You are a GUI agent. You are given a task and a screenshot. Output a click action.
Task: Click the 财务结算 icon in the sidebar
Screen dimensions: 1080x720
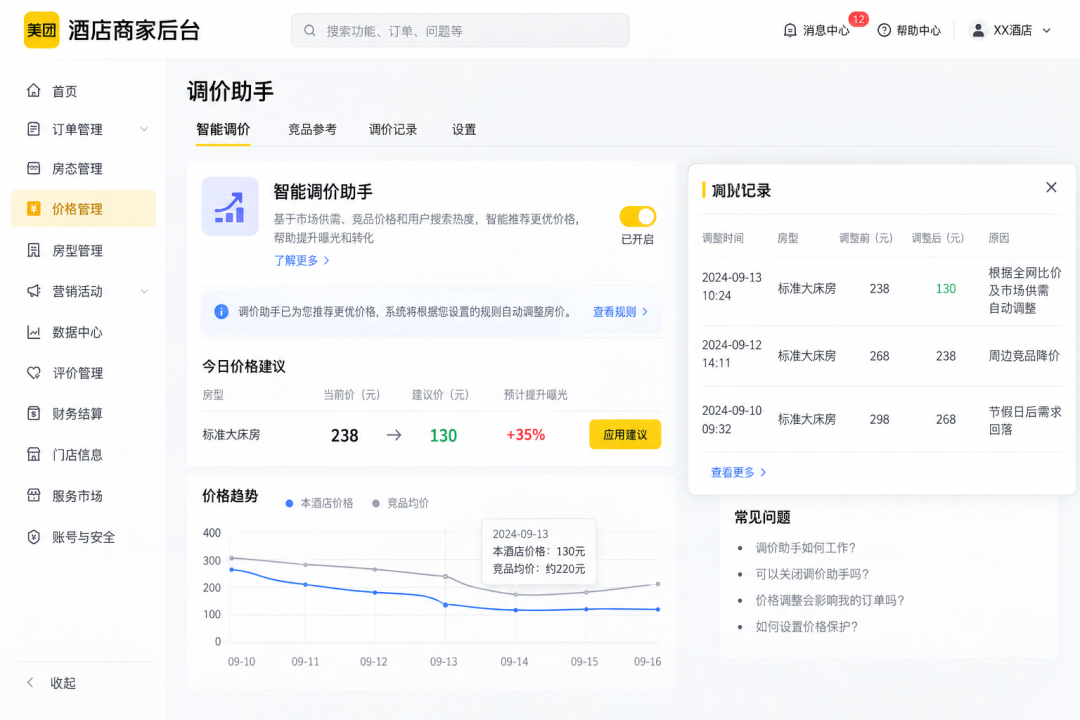33,413
